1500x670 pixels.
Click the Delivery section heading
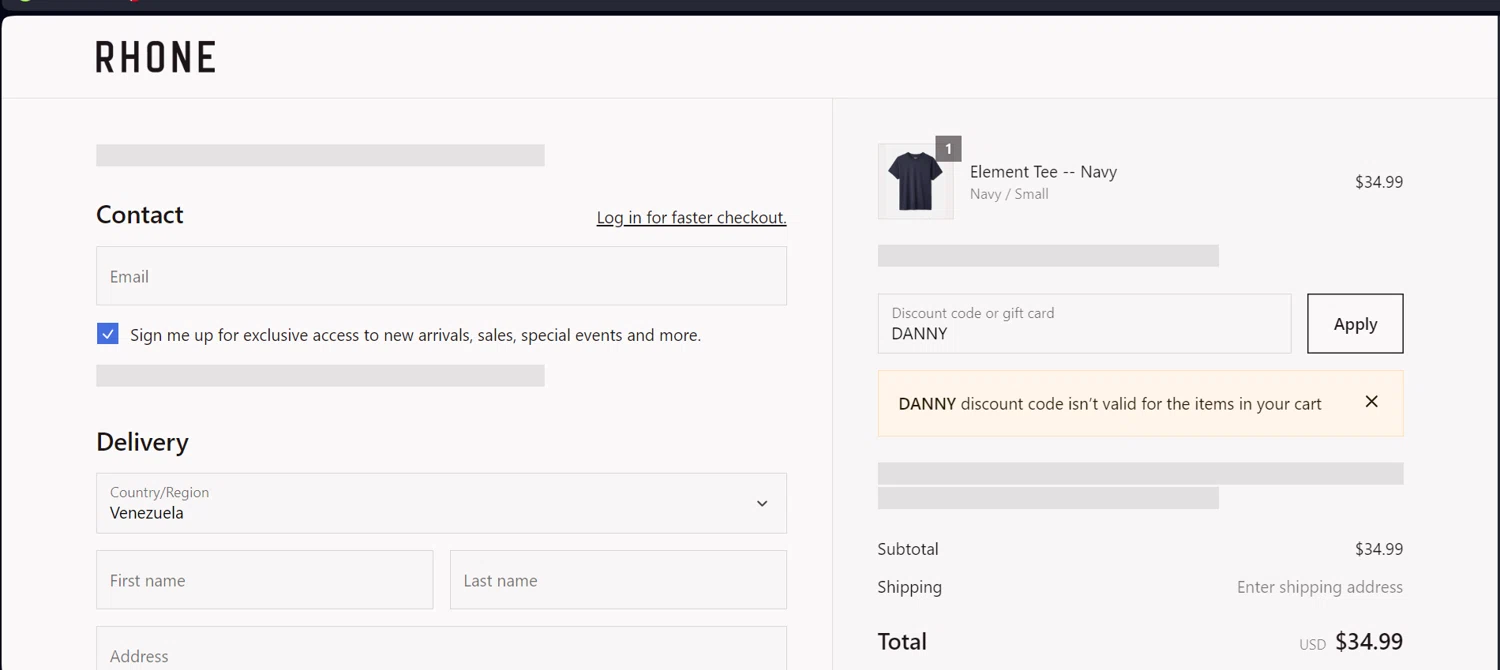tap(142, 442)
